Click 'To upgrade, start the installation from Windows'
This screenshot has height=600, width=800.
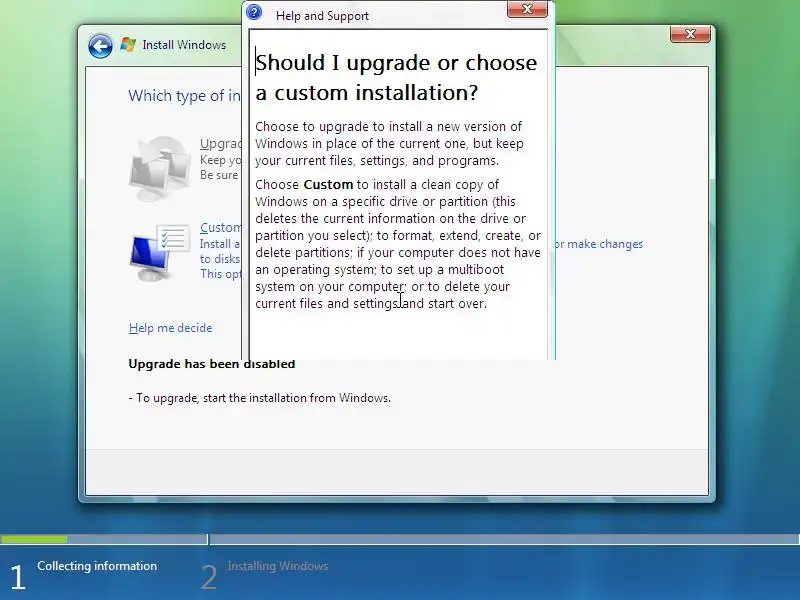click(x=259, y=397)
